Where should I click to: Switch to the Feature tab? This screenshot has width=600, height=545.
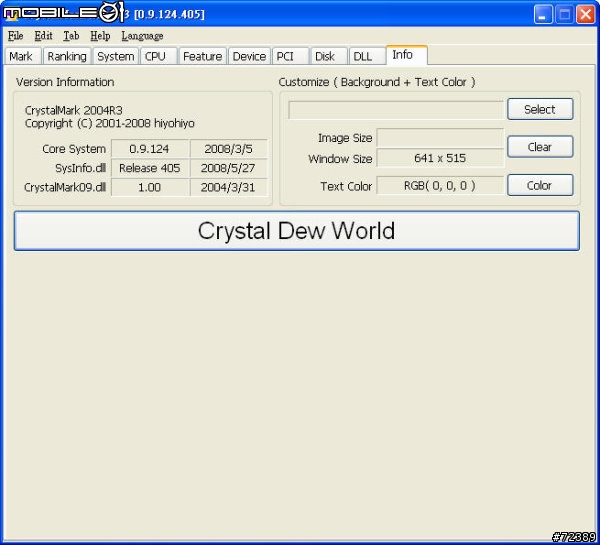point(202,56)
